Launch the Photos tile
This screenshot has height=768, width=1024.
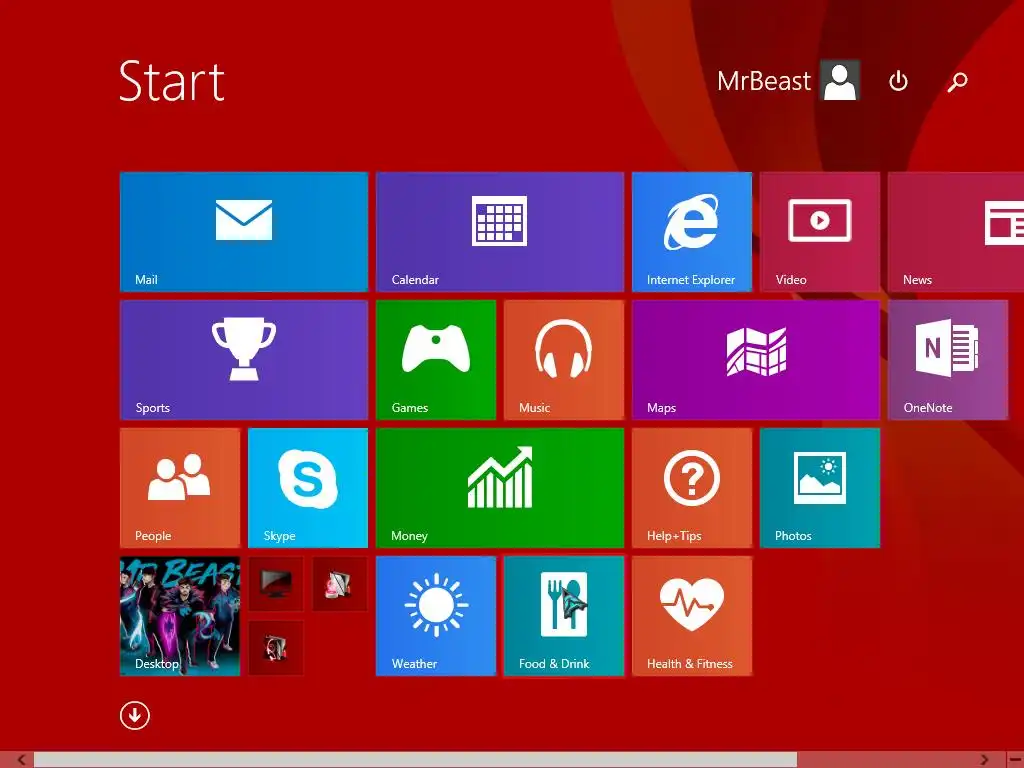click(x=820, y=488)
